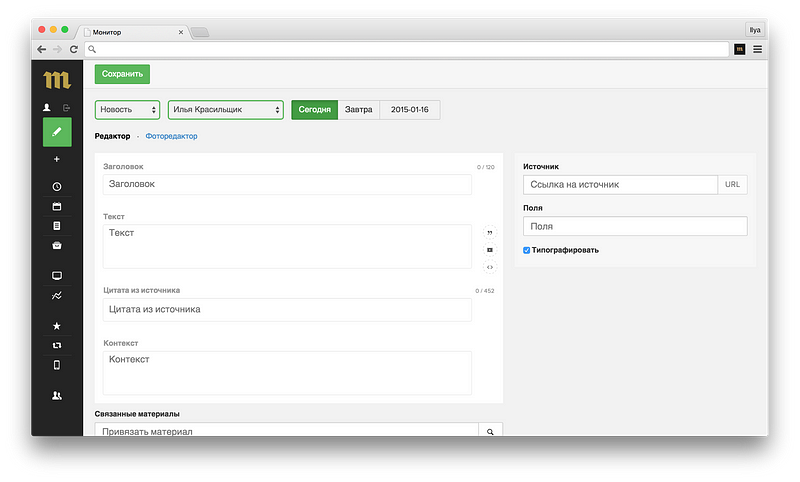Select the Завтра date option
Screen dimensions: 800x482
[358, 110]
